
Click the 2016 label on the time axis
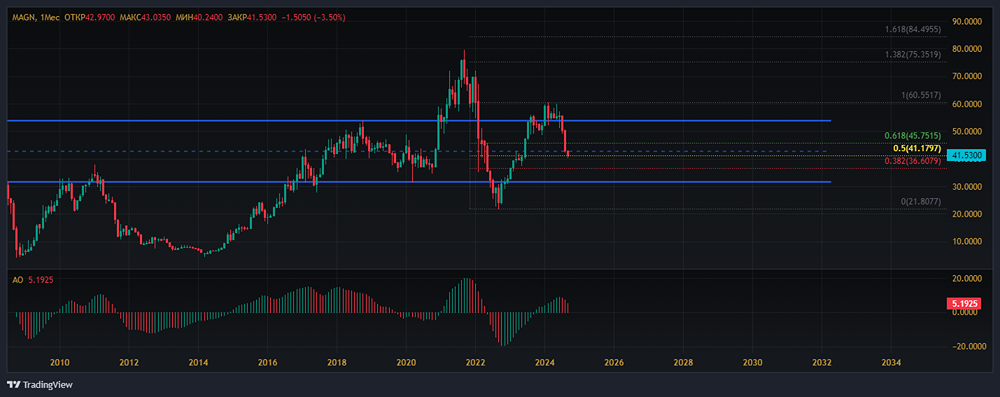tap(268, 362)
